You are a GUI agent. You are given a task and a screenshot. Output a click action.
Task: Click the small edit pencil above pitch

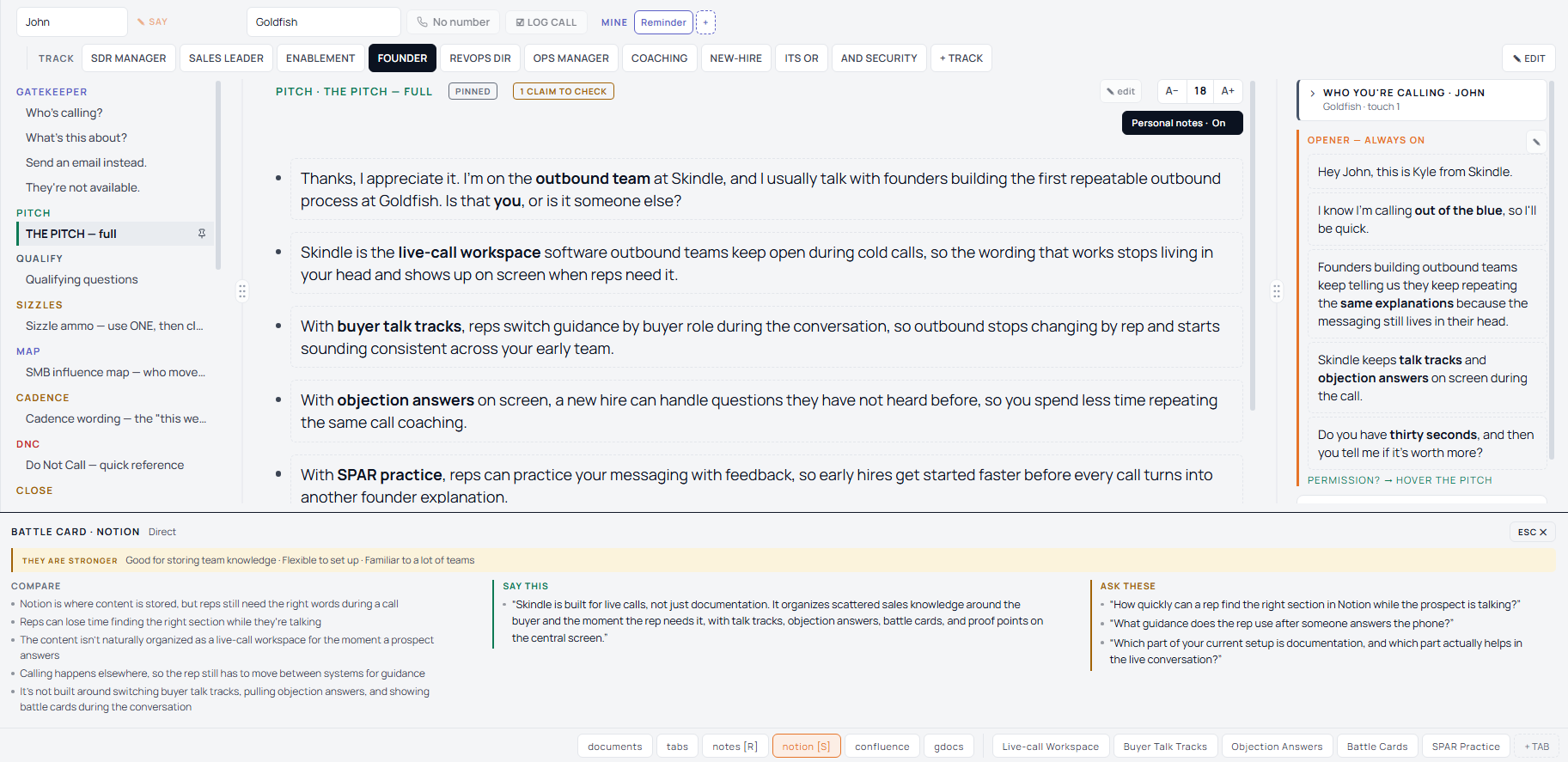pos(1120,91)
